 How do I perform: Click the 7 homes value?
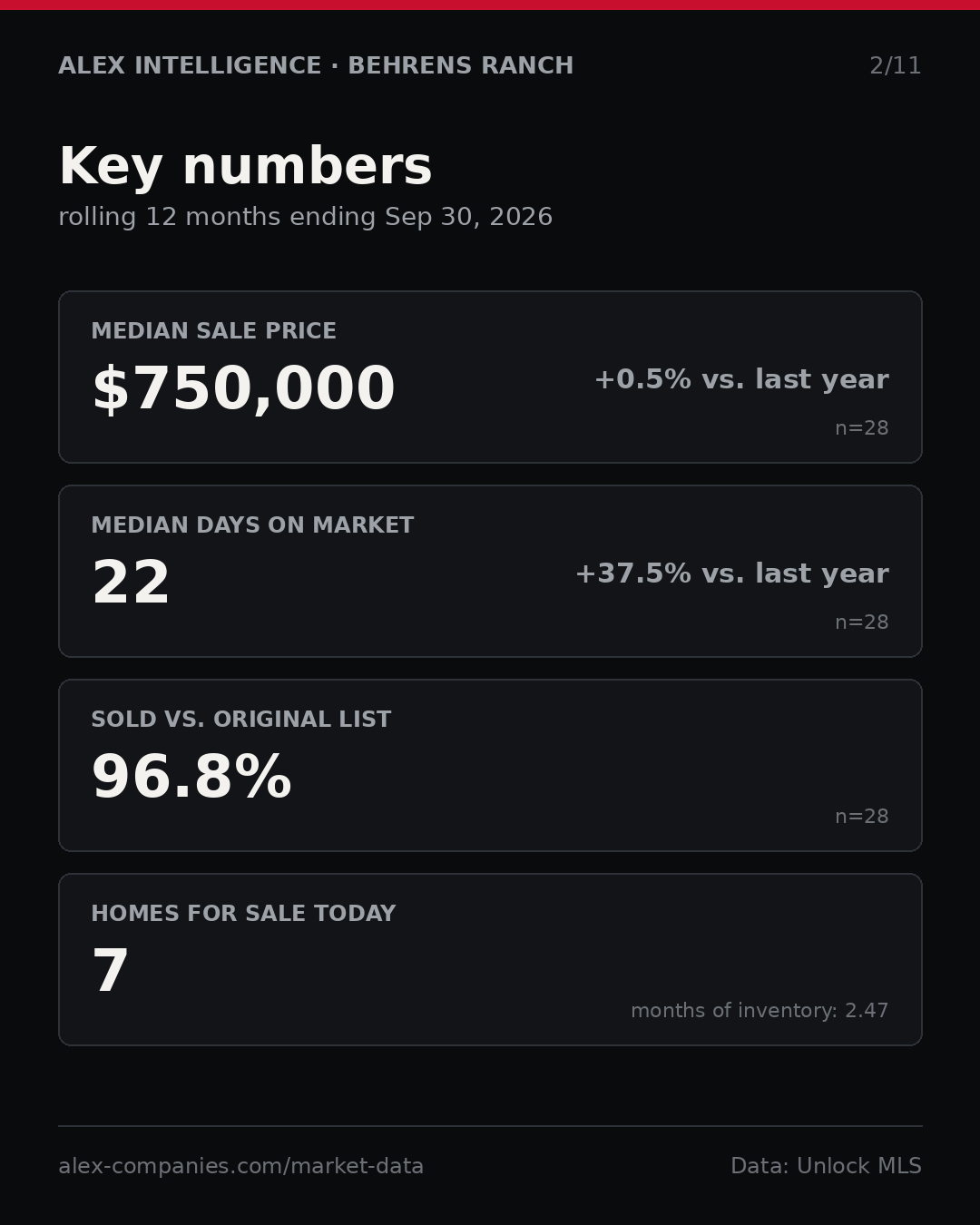point(111,972)
